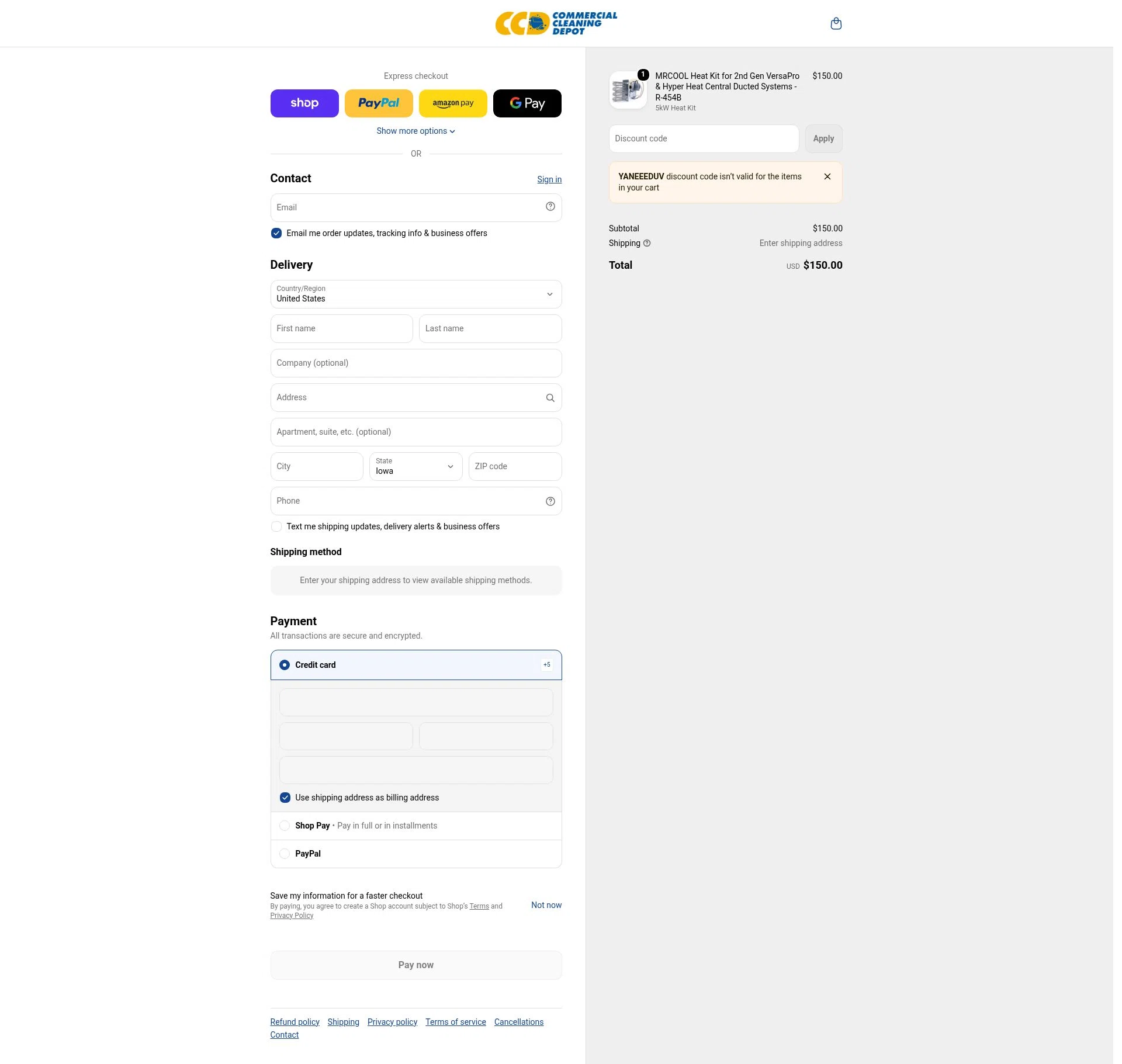
Task: Dismiss the invalid discount code alert
Action: (827, 176)
